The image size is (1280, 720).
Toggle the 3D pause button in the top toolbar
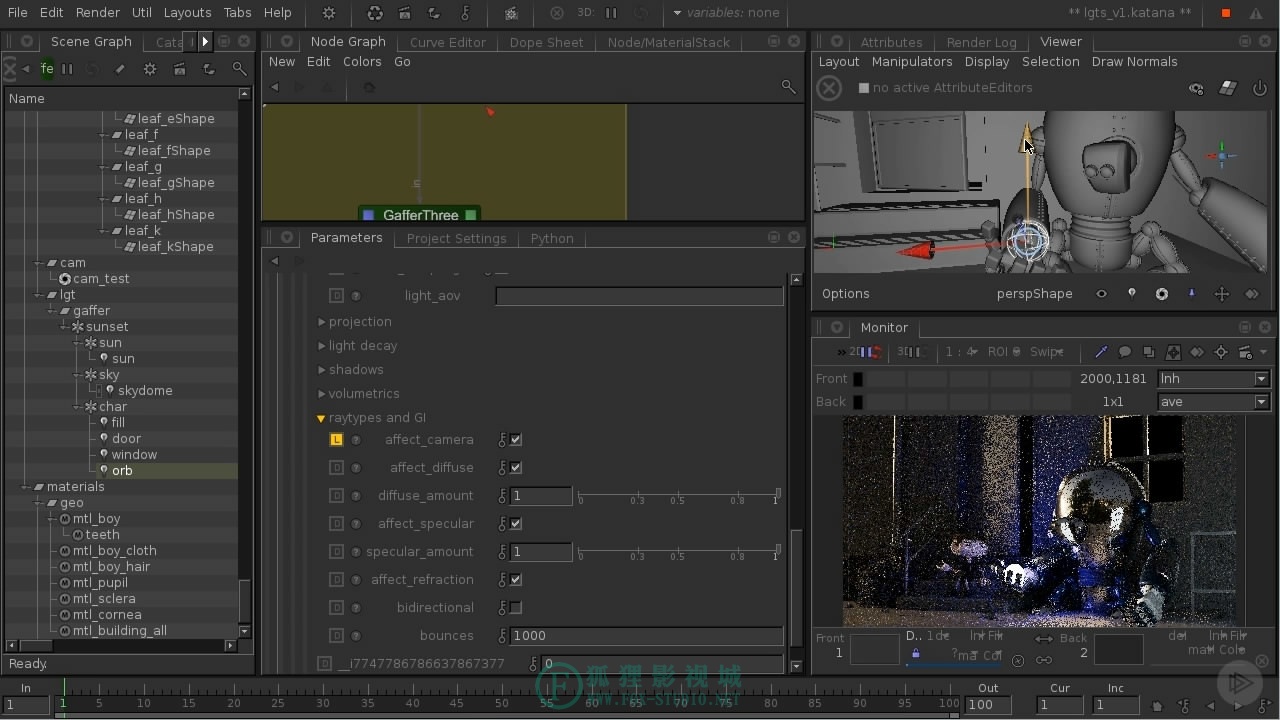(611, 13)
